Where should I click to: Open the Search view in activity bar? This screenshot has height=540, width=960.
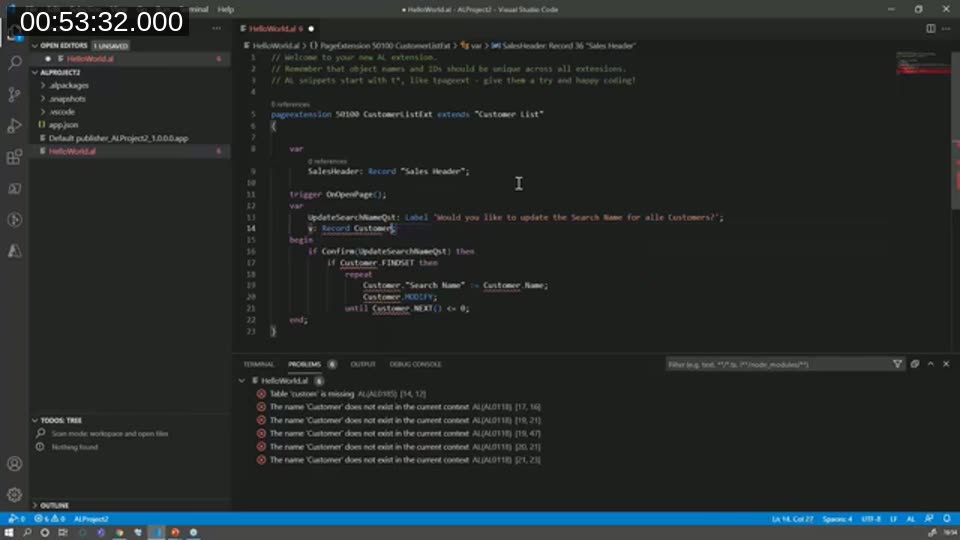[x=15, y=62]
